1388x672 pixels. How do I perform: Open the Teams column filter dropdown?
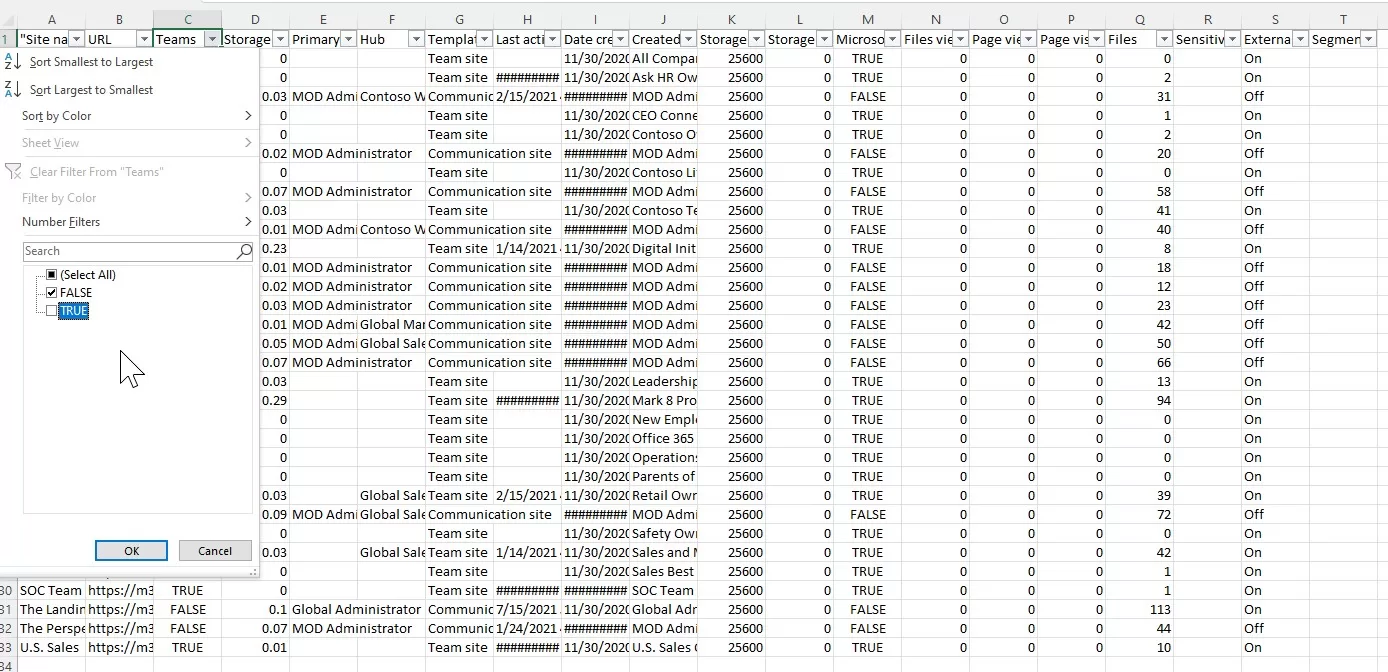(212, 39)
